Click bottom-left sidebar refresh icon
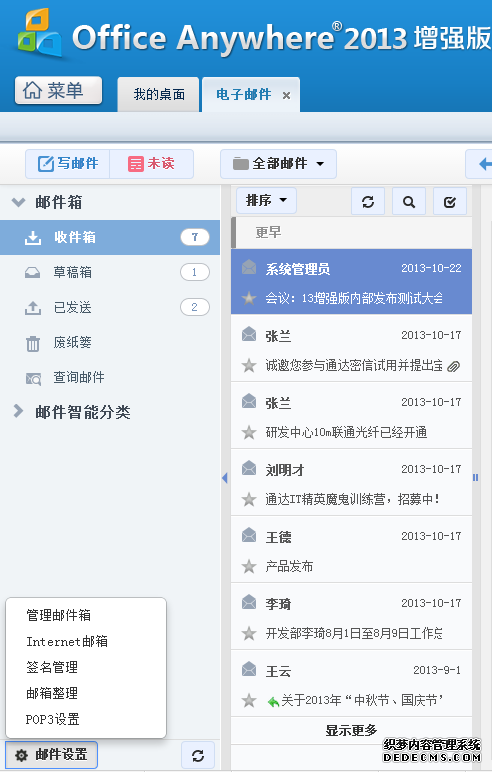492x772 pixels. 198,756
